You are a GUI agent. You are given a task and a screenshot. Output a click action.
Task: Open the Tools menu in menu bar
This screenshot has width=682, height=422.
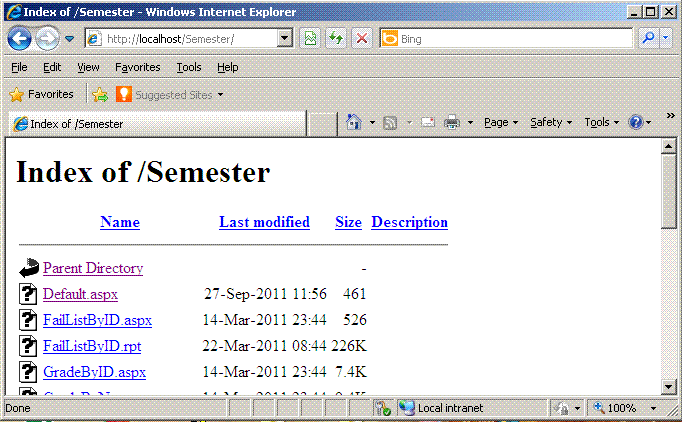[189, 67]
